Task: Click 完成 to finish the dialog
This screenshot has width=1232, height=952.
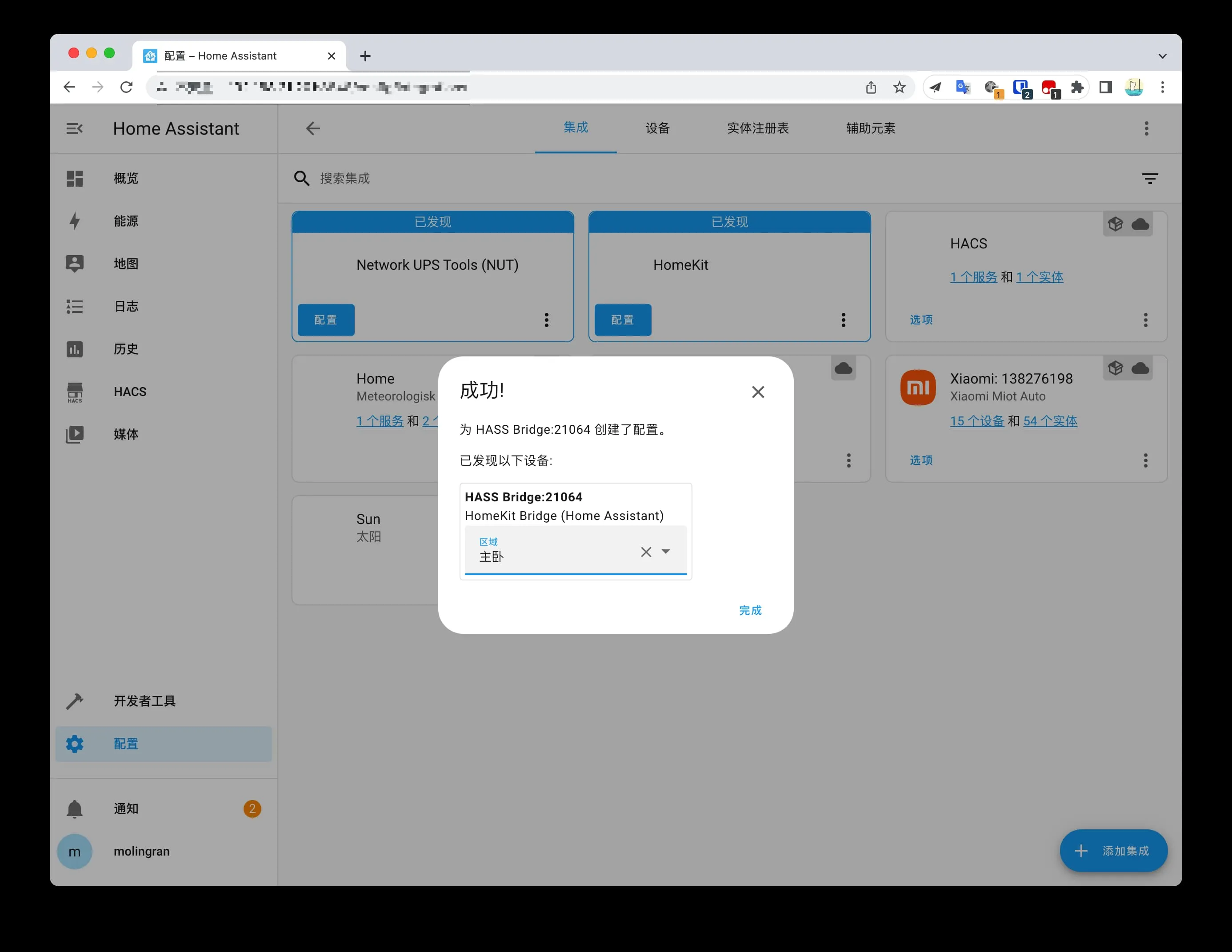Action: [x=750, y=610]
